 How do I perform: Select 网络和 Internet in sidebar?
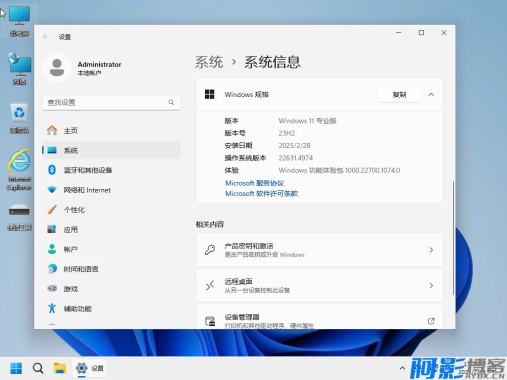coord(111,190)
